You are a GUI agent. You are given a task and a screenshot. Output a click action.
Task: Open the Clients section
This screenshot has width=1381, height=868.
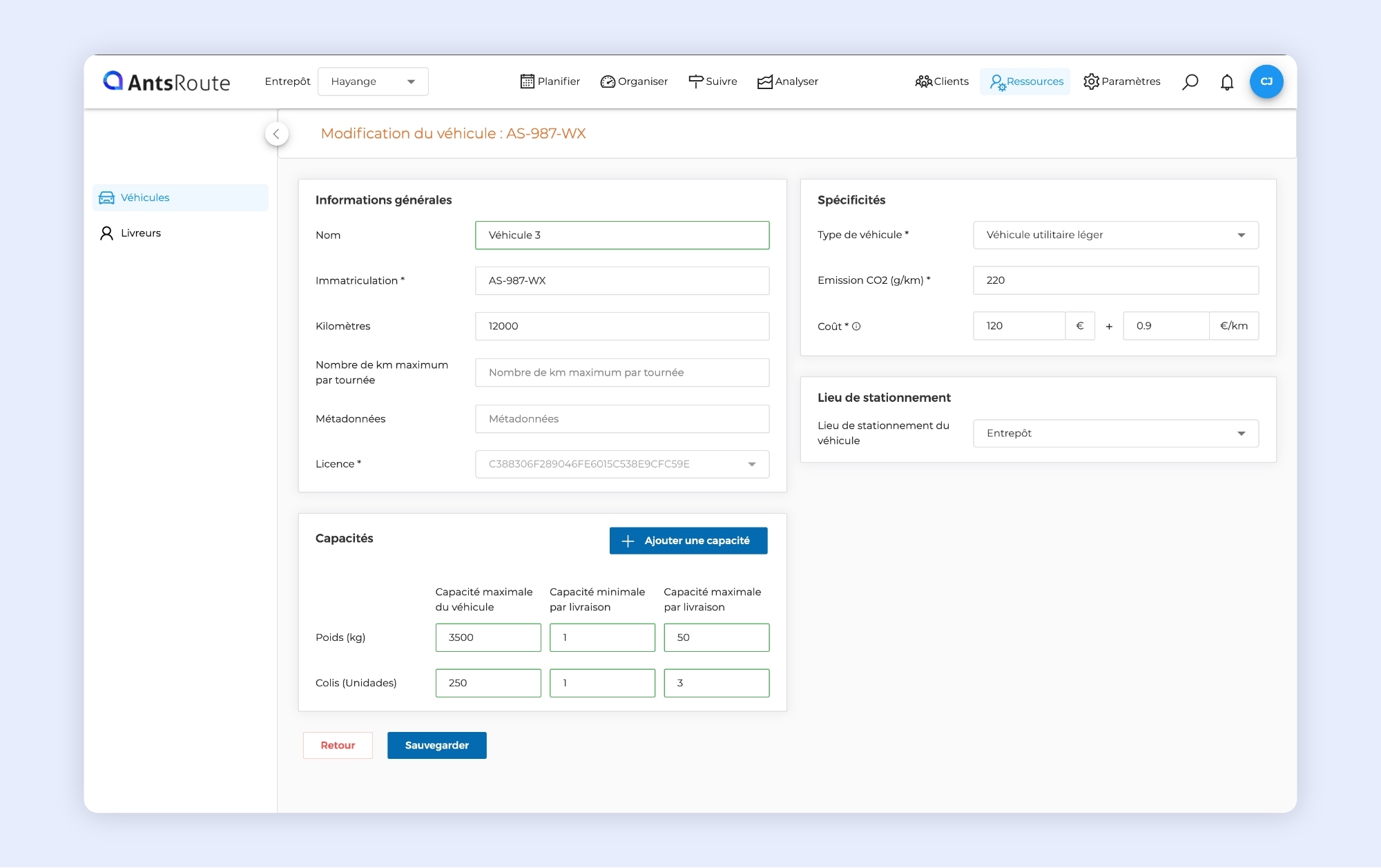point(942,81)
